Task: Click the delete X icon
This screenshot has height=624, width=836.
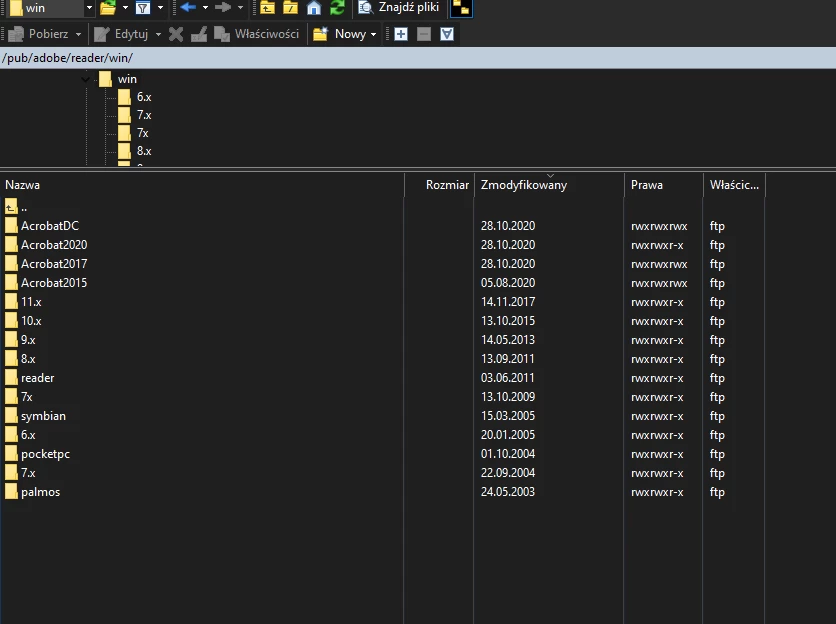Action: [176, 34]
